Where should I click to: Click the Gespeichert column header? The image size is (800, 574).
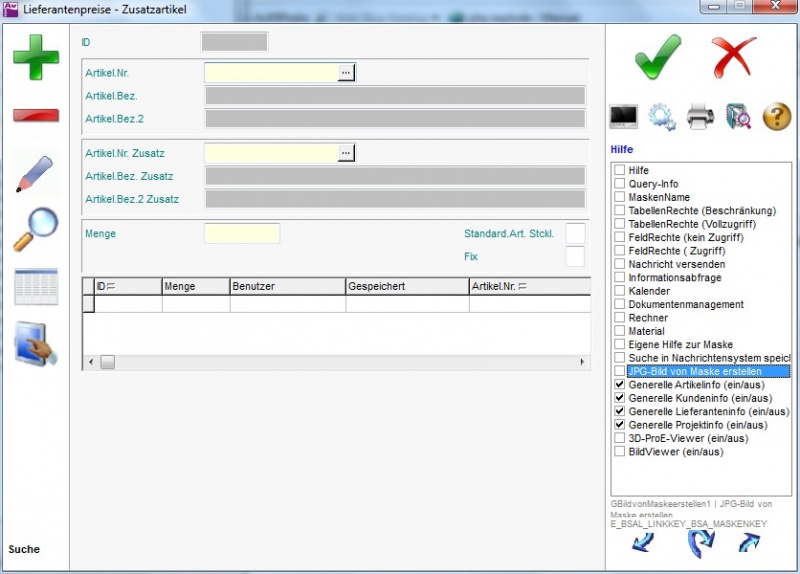click(406, 286)
